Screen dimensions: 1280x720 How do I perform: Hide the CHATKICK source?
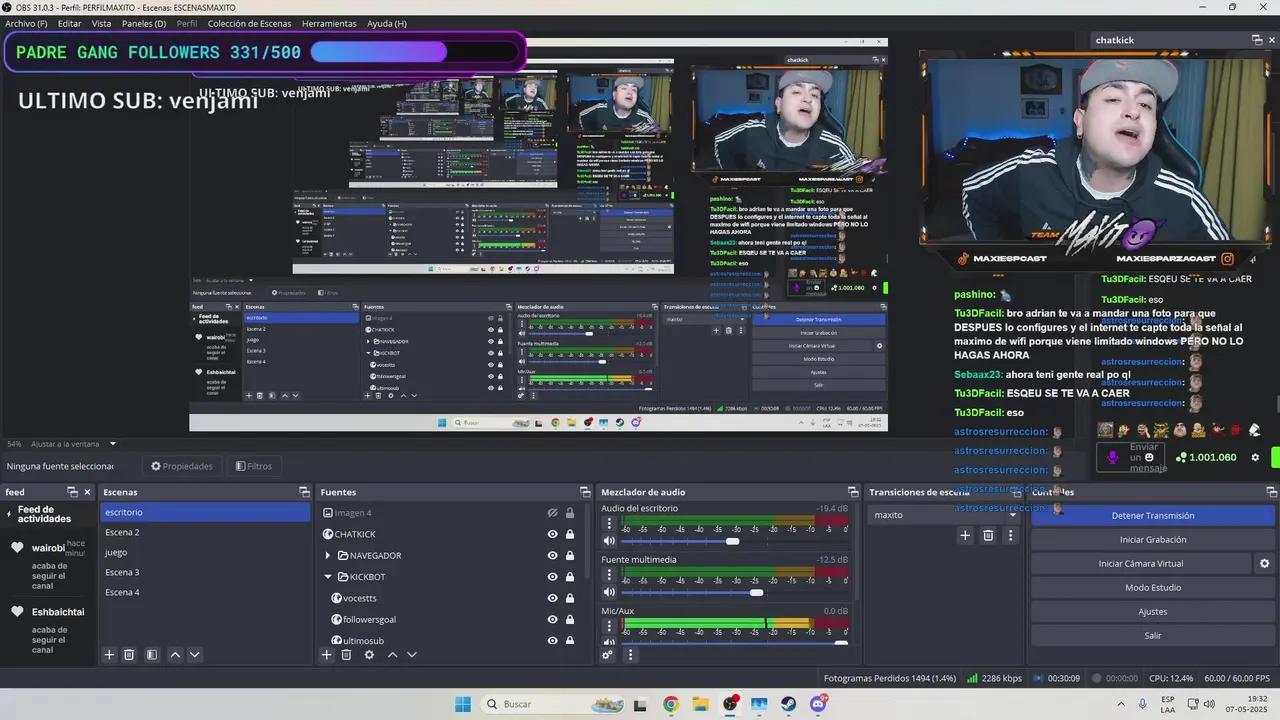click(552, 534)
